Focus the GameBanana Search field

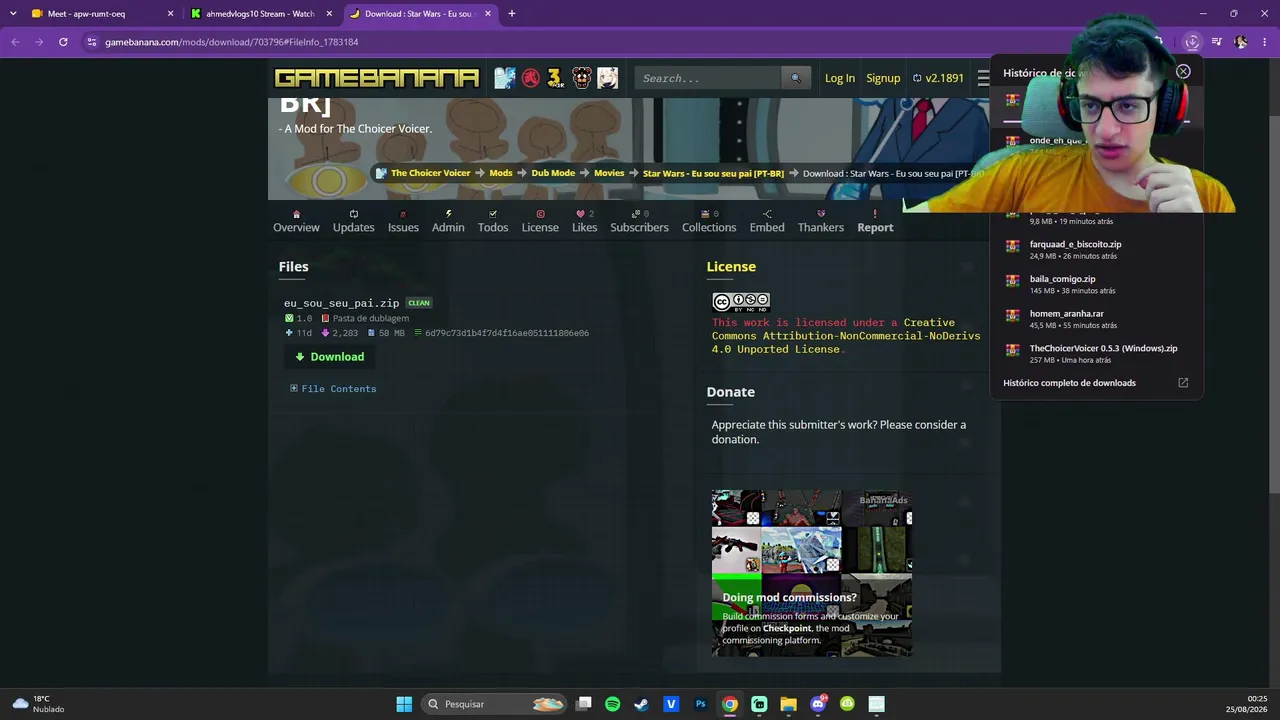tap(708, 78)
